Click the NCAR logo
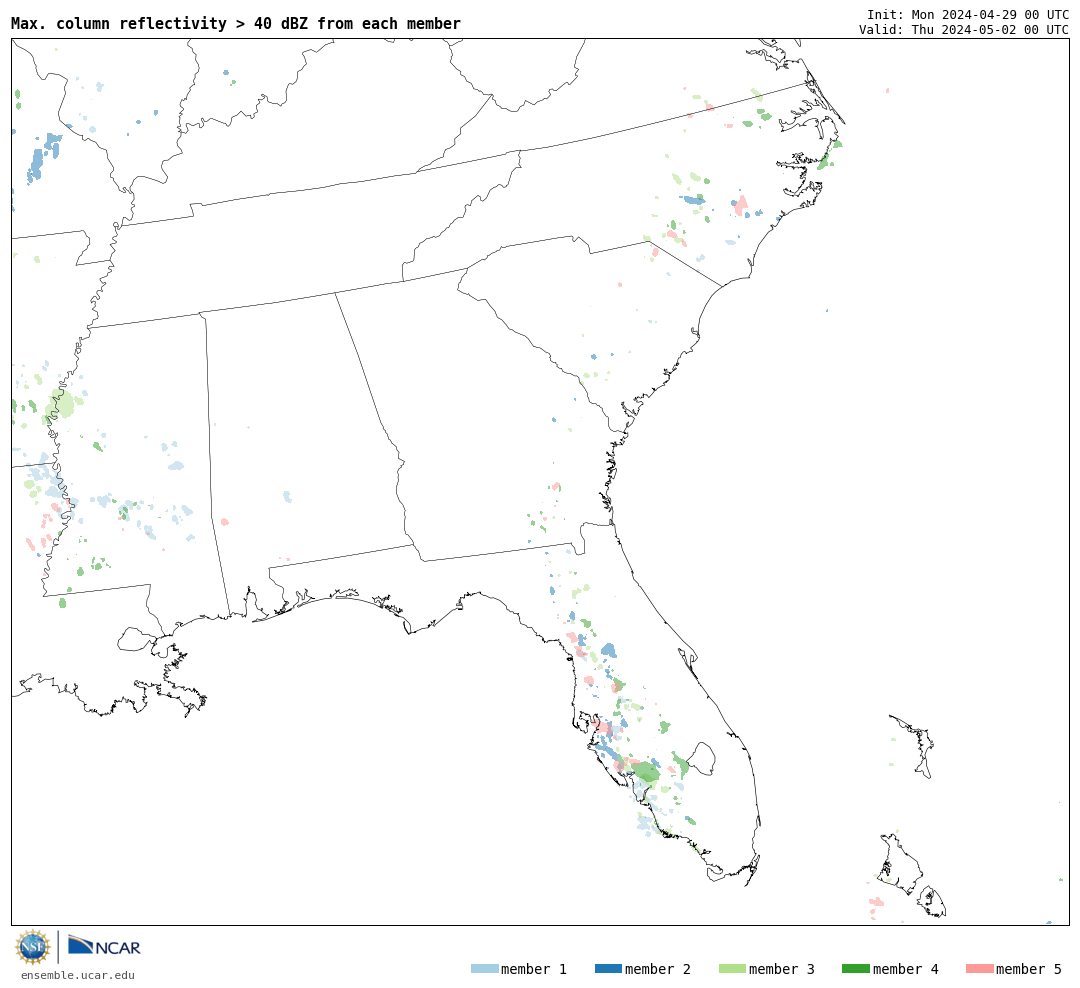 pyautogui.click(x=104, y=946)
